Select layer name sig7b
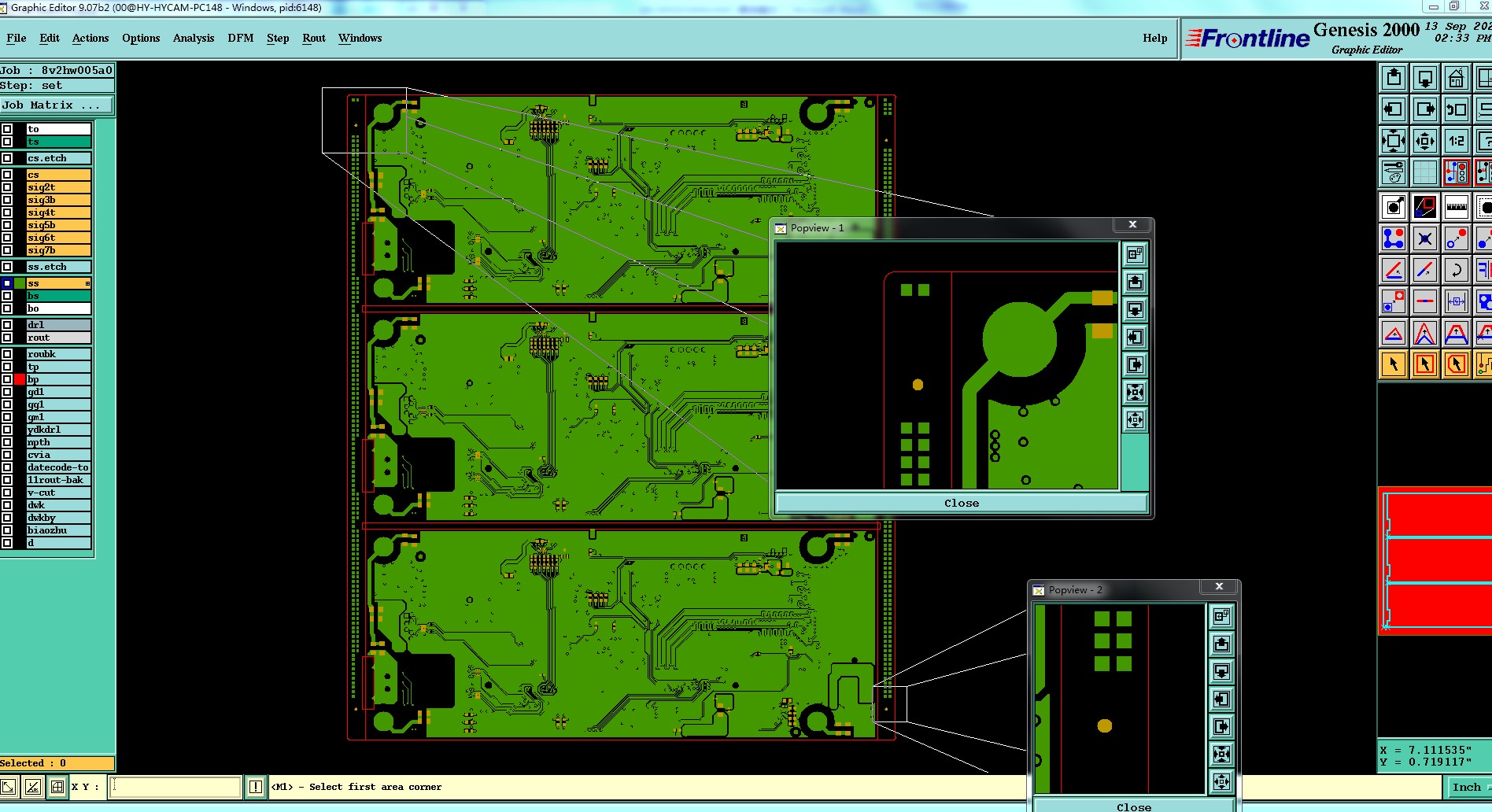1492x812 pixels. pyautogui.click(x=59, y=250)
